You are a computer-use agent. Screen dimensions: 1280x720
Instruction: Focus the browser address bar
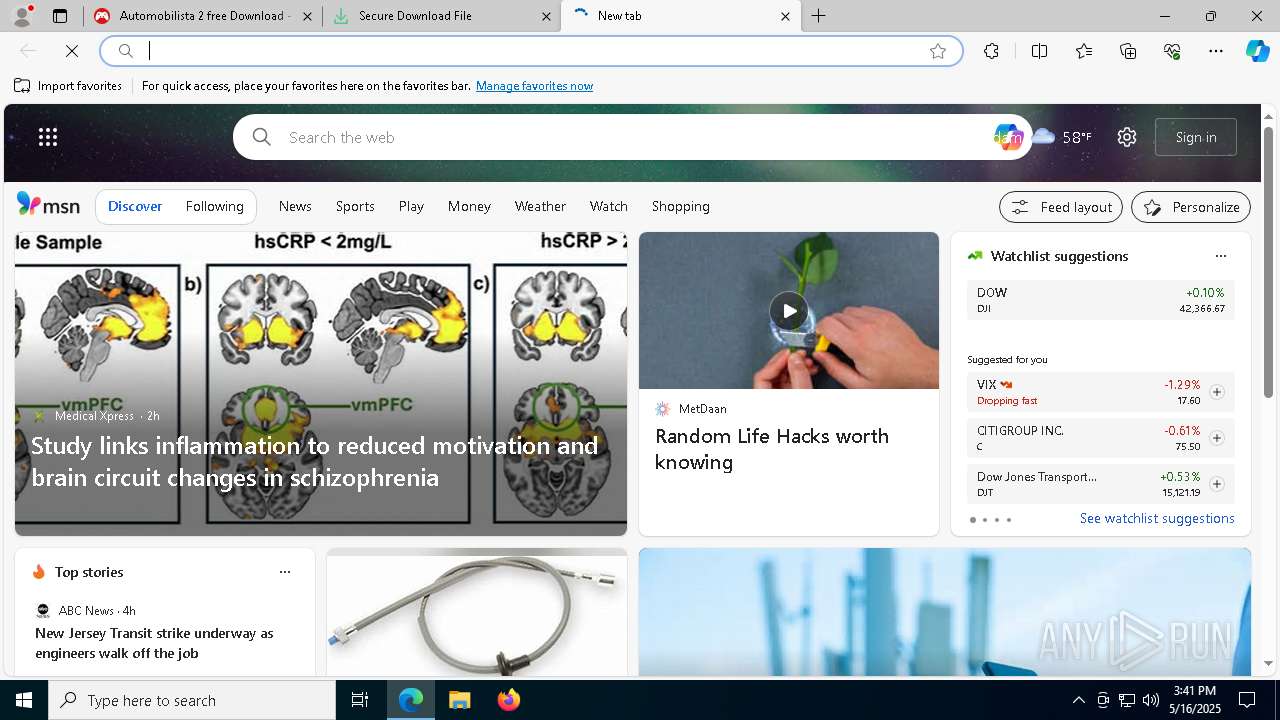pos(530,51)
